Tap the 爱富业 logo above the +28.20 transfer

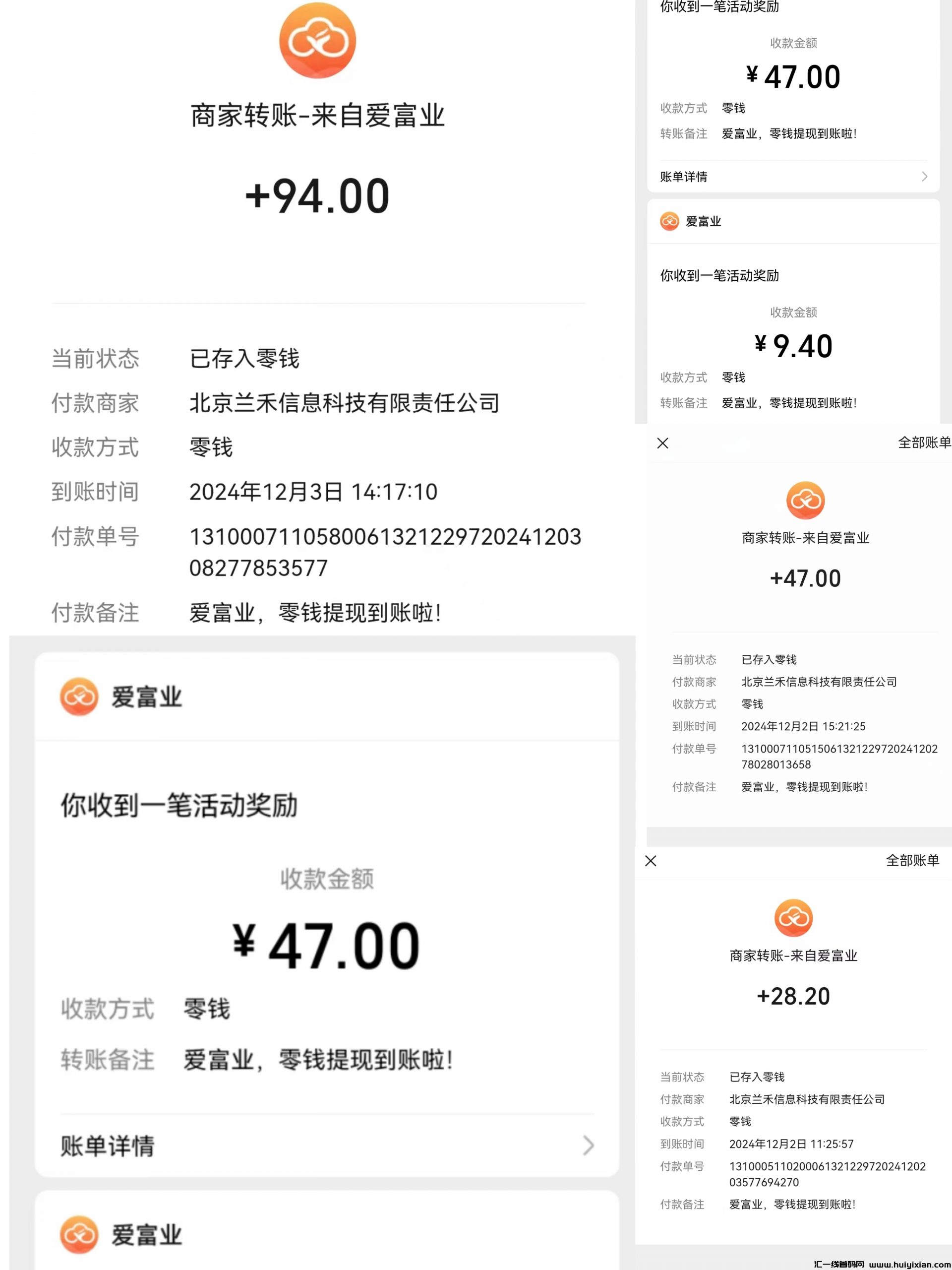point(793,917)
